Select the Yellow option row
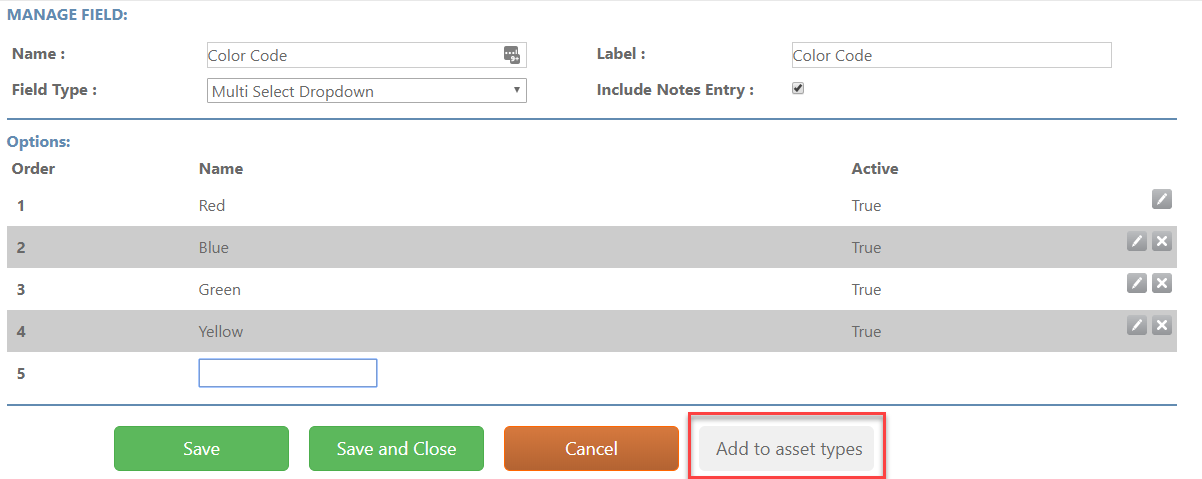Screen dimensions: 1202x479 [x=591, y=331]
